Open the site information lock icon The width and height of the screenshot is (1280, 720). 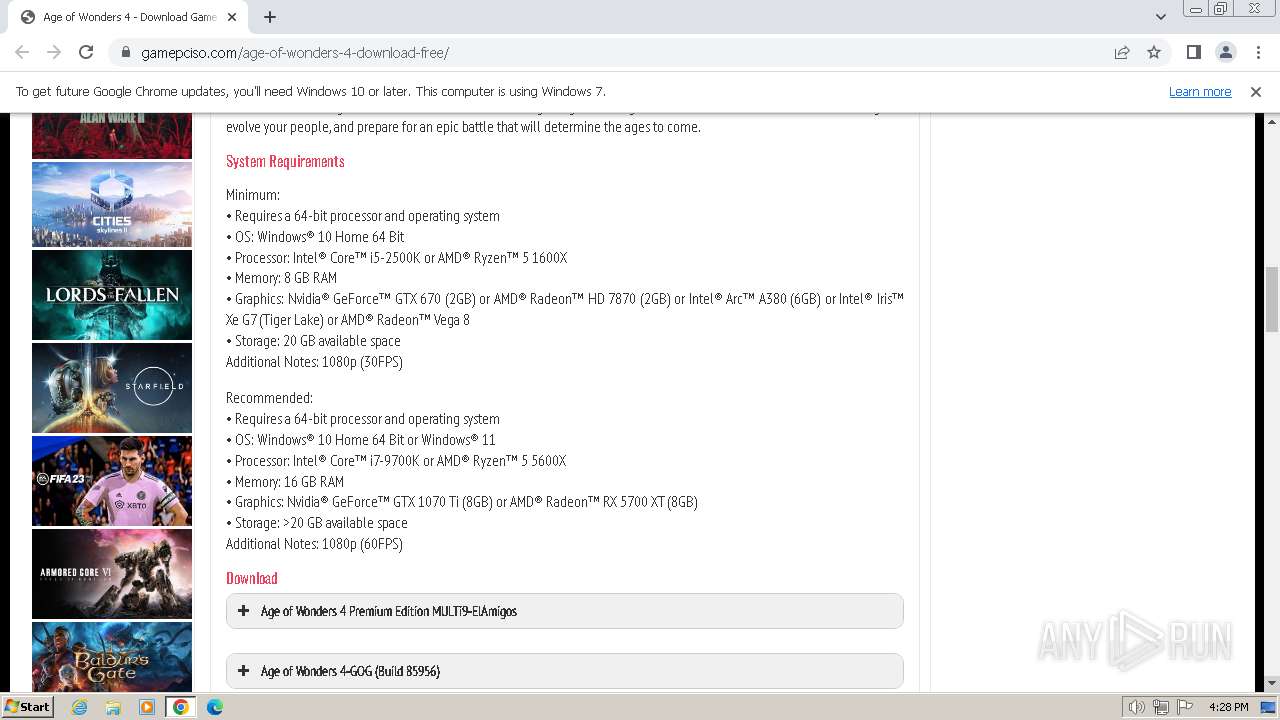[125, 52]
